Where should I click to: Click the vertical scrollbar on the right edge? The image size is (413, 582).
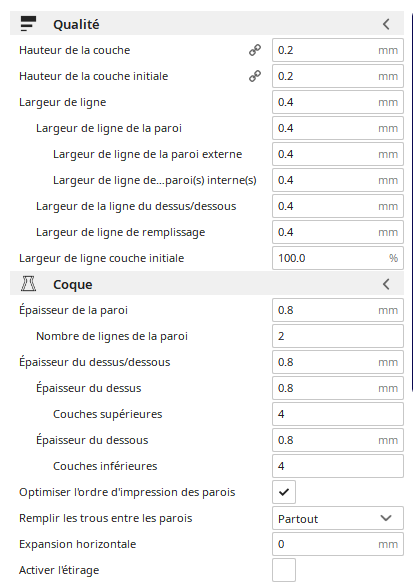point(412,202)
